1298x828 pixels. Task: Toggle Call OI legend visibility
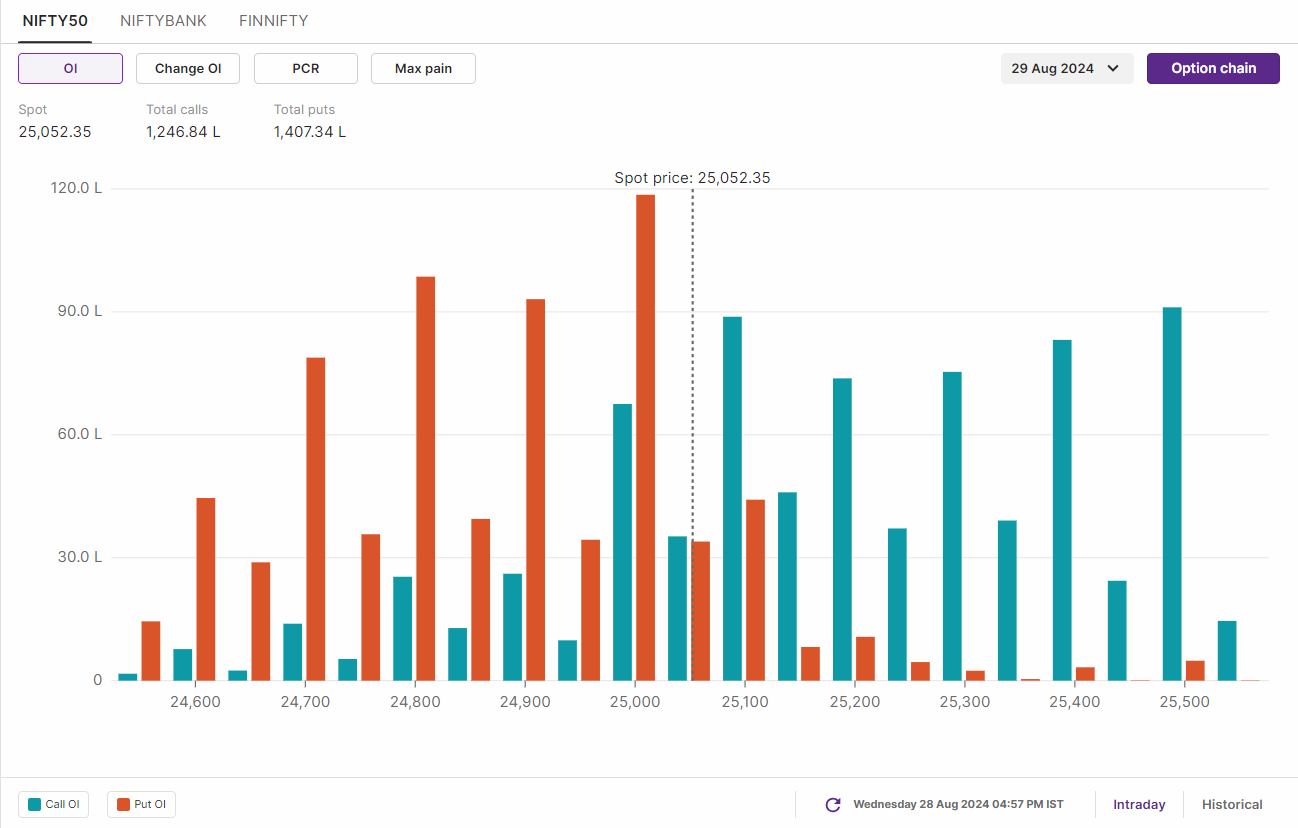[54, 805]
